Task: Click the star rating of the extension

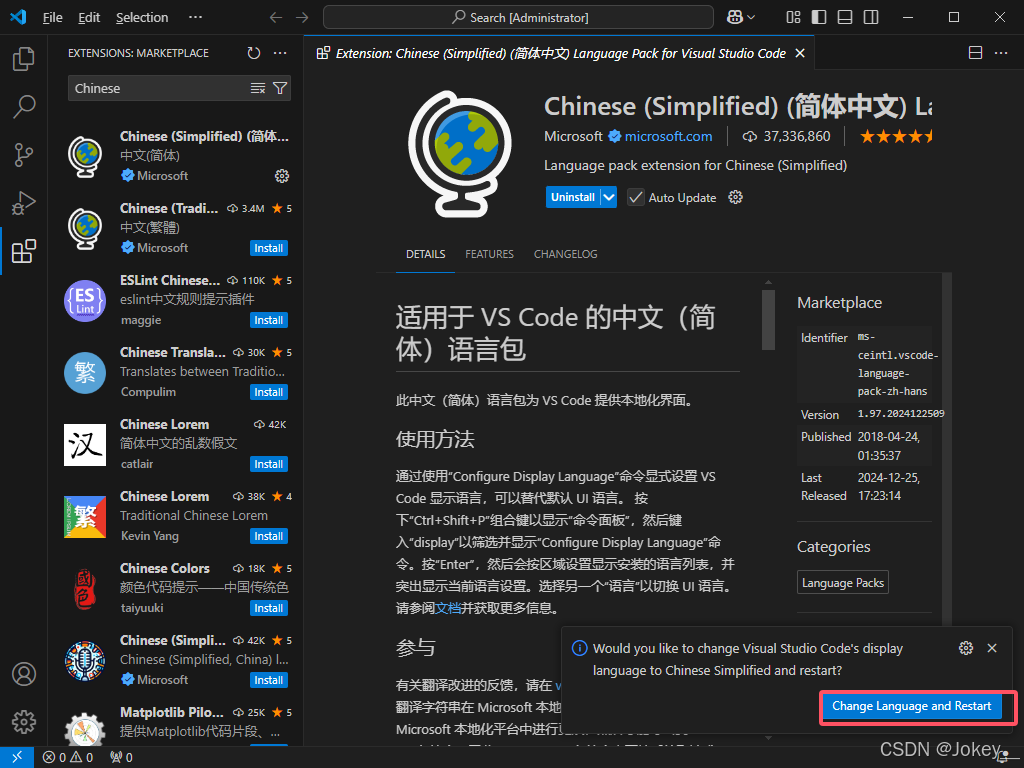Action: (896, 136)
